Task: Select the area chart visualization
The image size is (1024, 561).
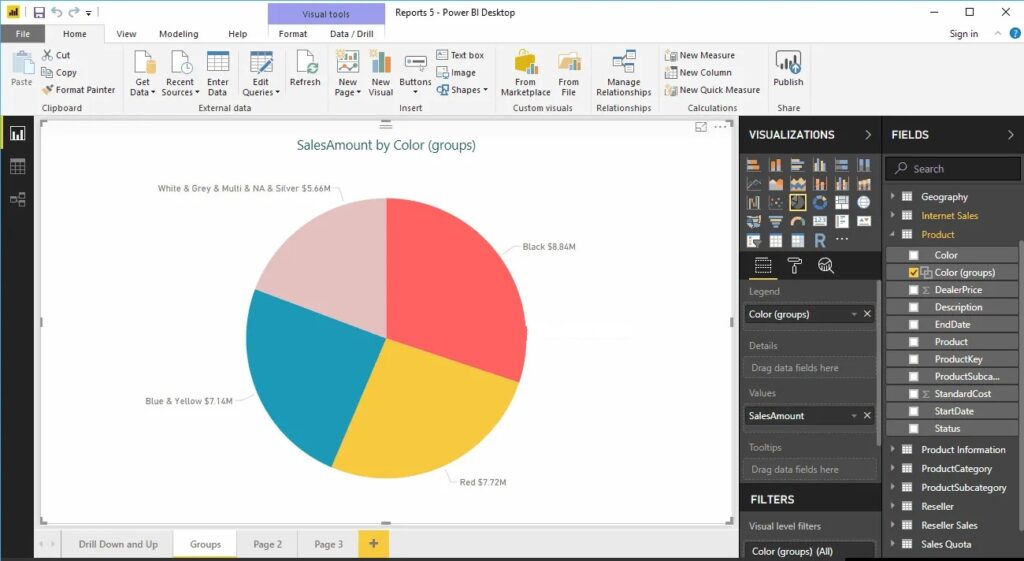Action: pos(775,184)
